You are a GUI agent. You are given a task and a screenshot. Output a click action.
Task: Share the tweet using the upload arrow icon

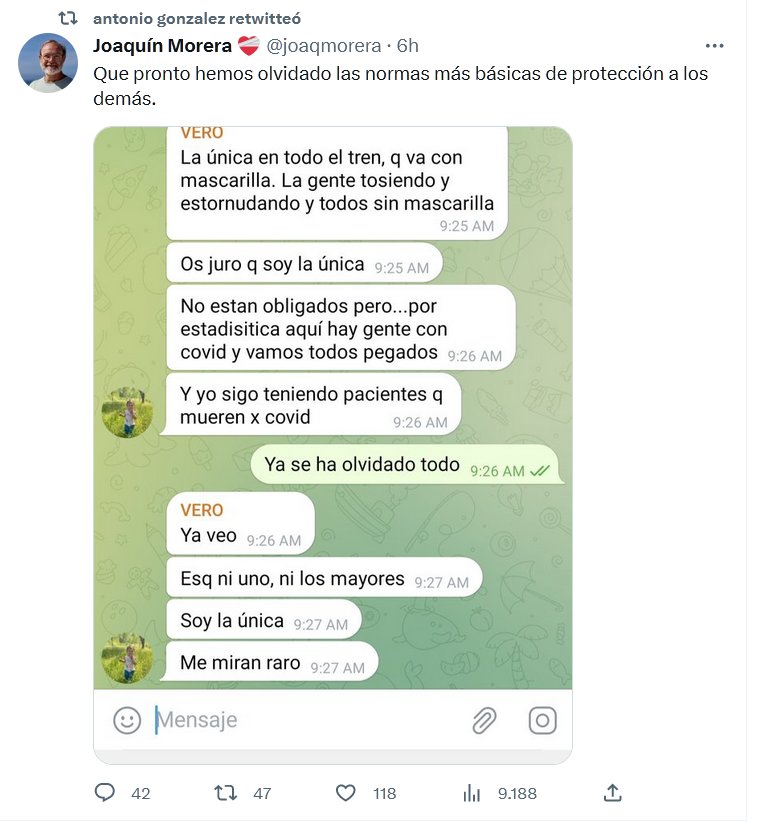(x=612, y=793)
